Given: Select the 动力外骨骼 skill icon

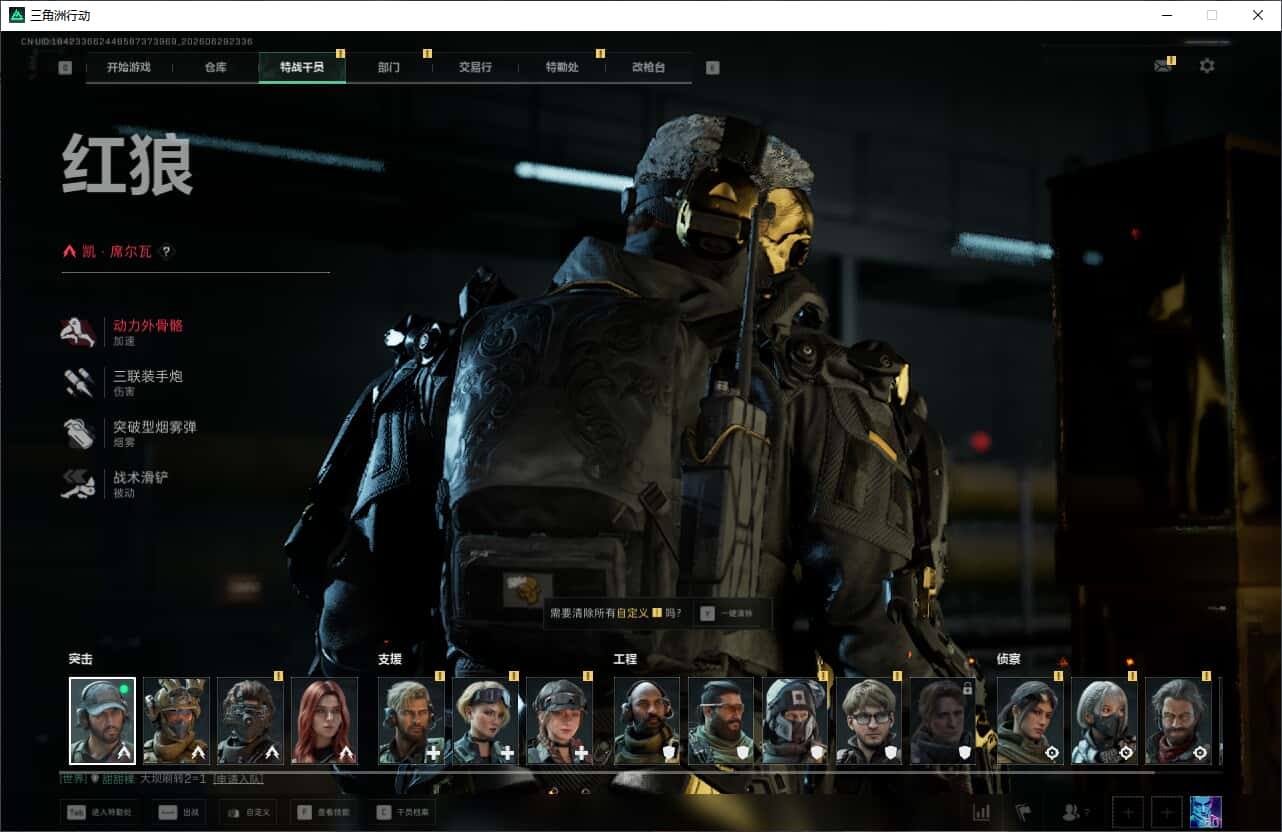Looking at the screenshot, I should [77, 332].
